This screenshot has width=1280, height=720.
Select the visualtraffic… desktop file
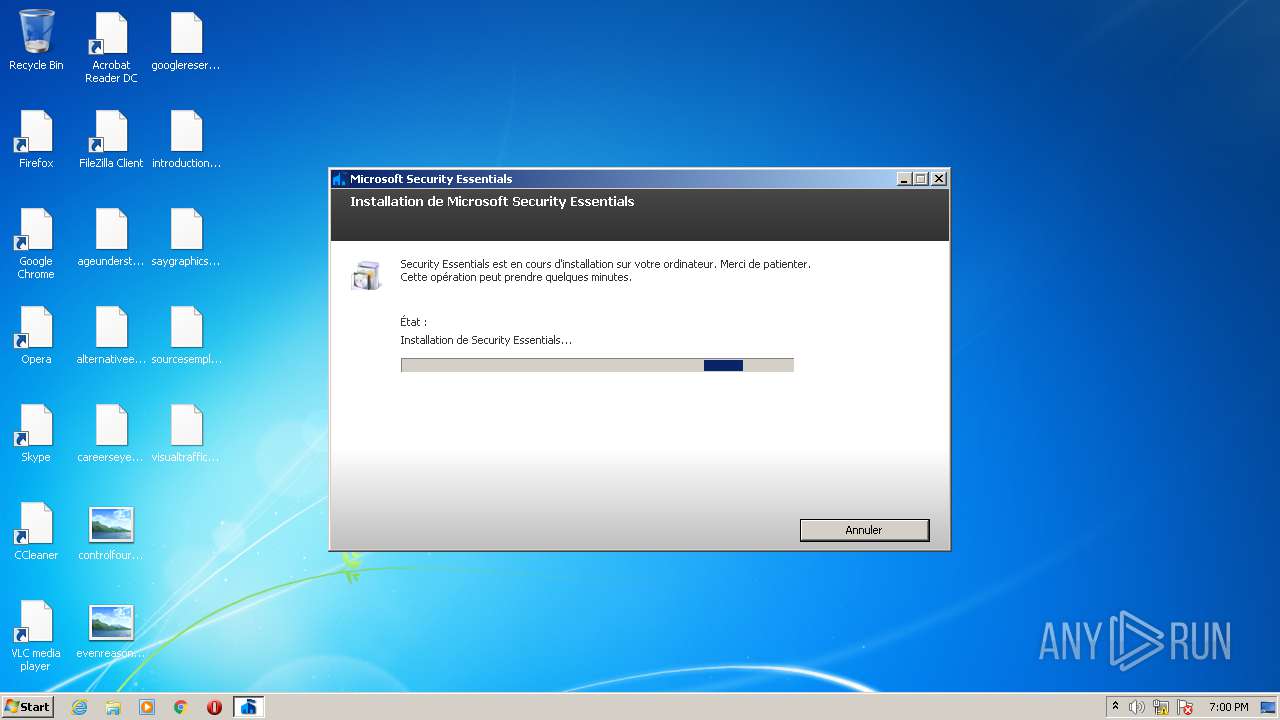click(x=186, y=433)
